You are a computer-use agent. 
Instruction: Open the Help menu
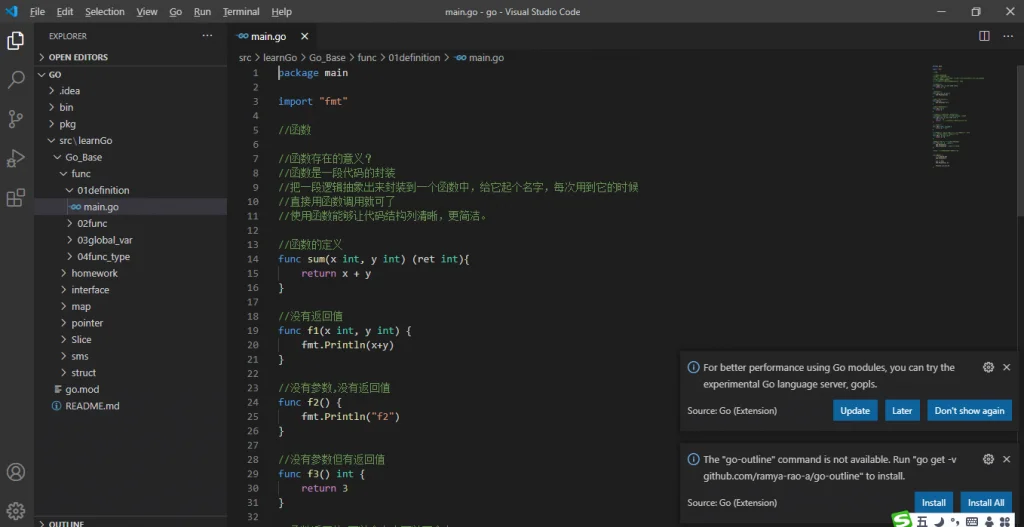[281, 12]
